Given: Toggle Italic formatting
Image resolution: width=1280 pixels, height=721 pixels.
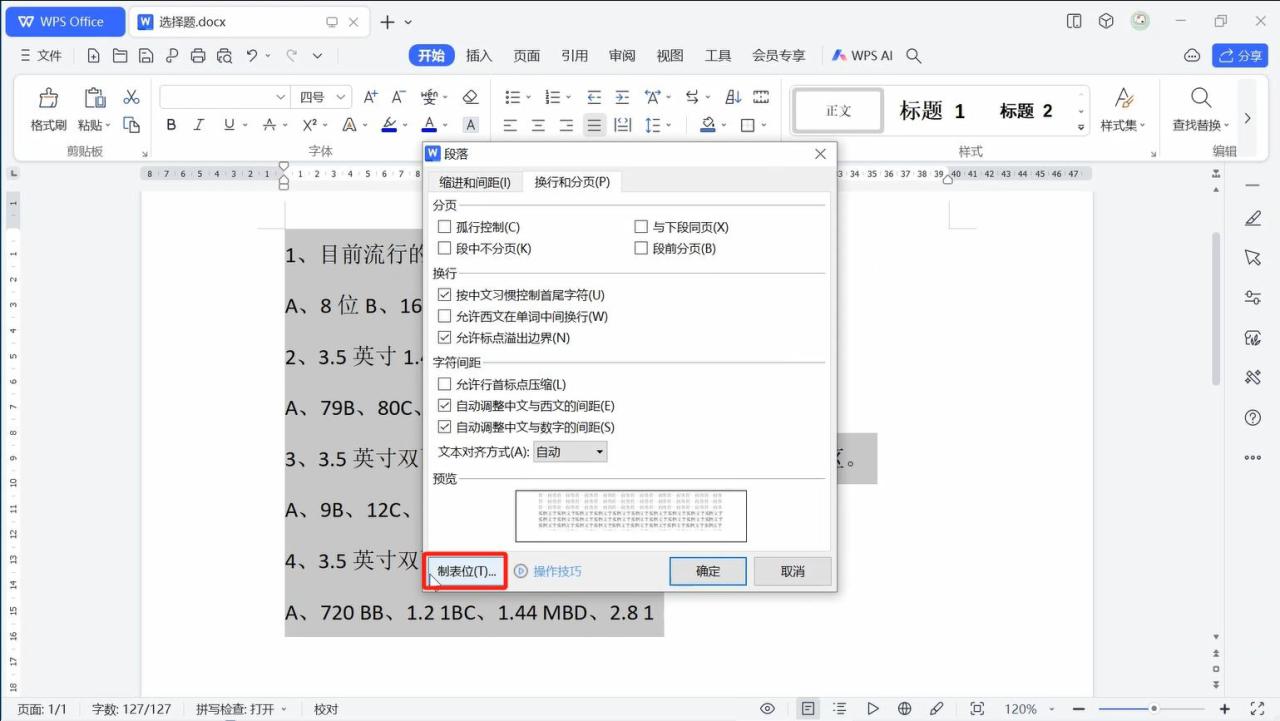Looking at the screenshot, I should [198, 125].
